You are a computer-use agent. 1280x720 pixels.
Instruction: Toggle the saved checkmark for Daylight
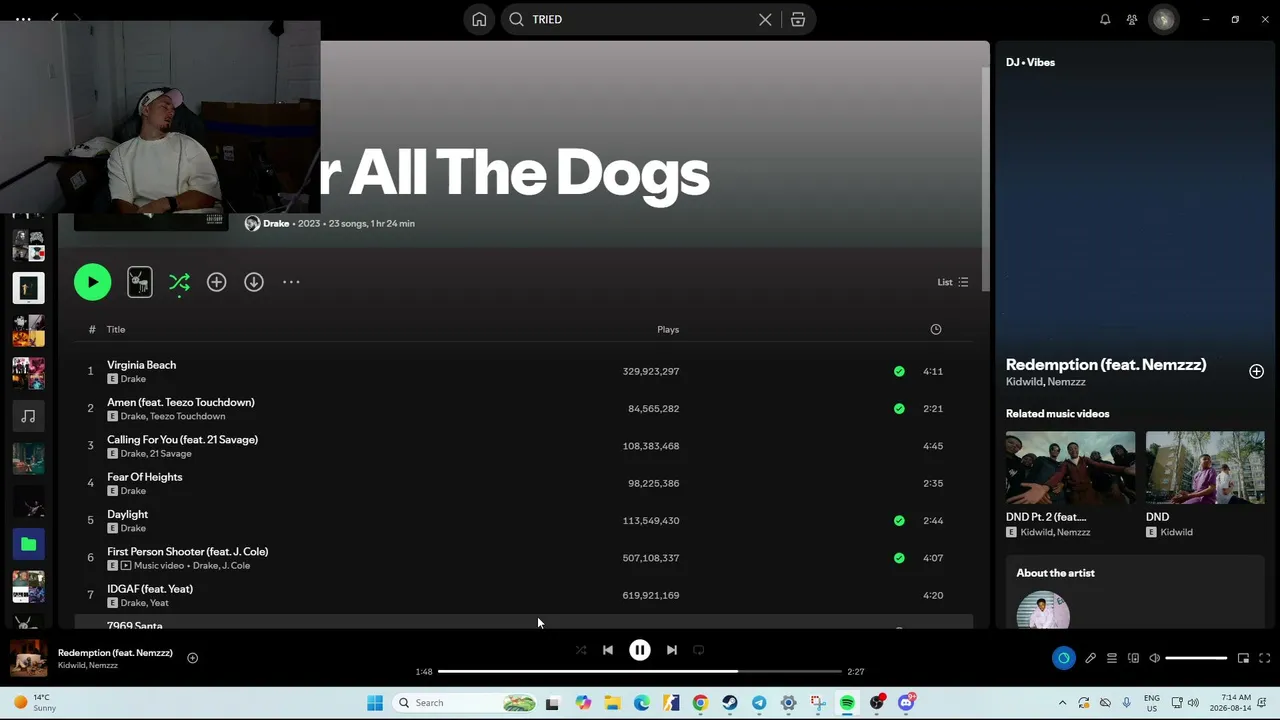[x=899, y=520]
